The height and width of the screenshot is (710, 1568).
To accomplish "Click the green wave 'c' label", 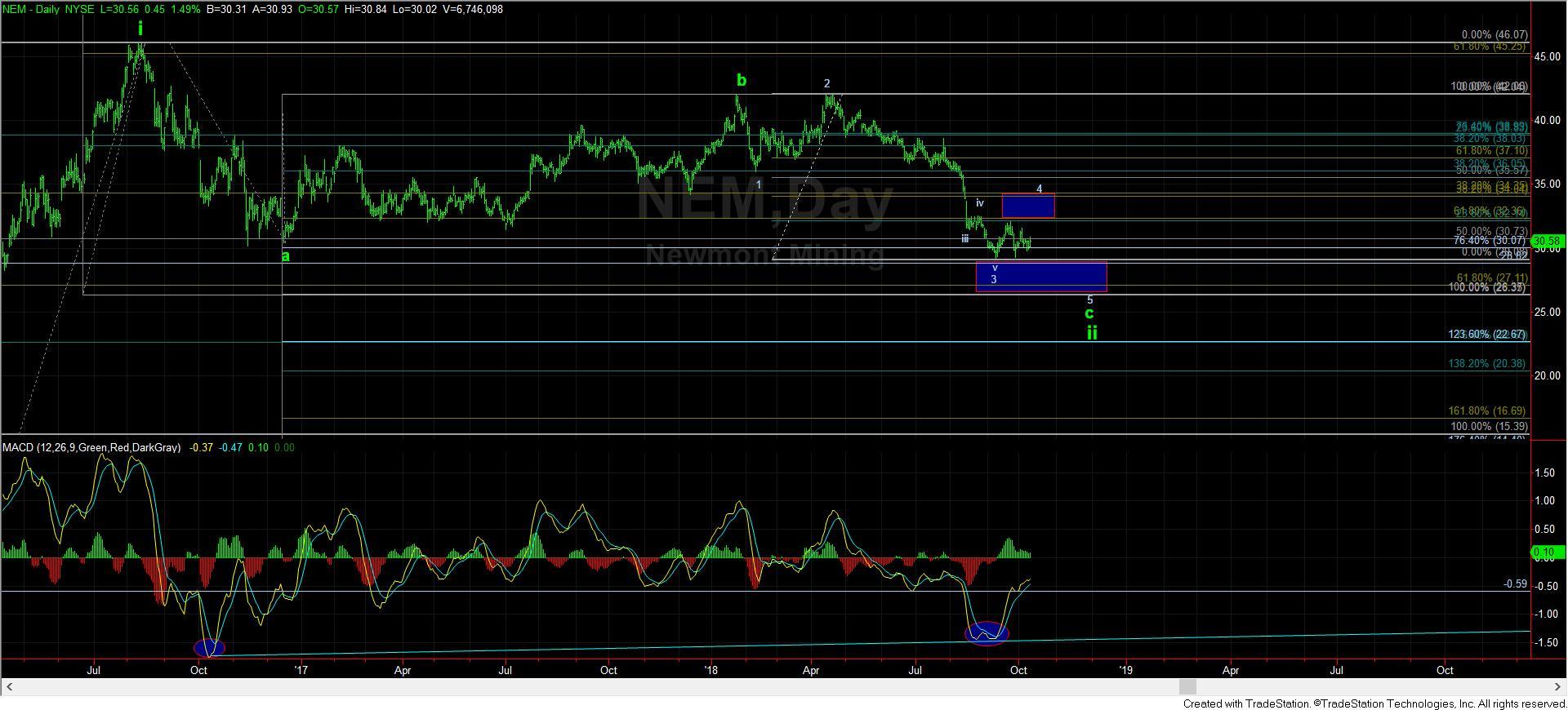I will pyautogui.click(x=1089, y=313).
